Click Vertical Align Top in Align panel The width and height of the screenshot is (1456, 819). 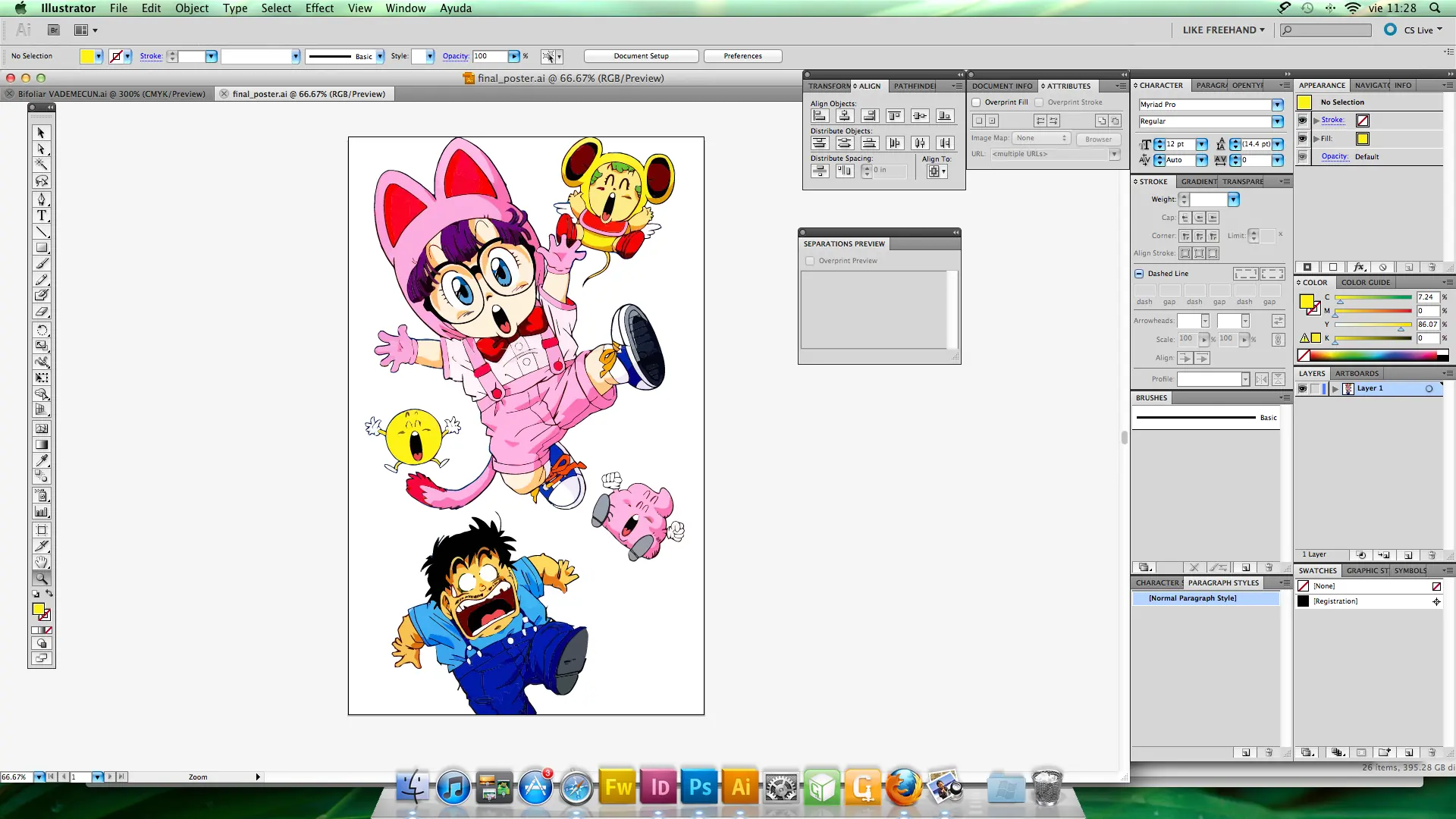(x=895, y=115)
